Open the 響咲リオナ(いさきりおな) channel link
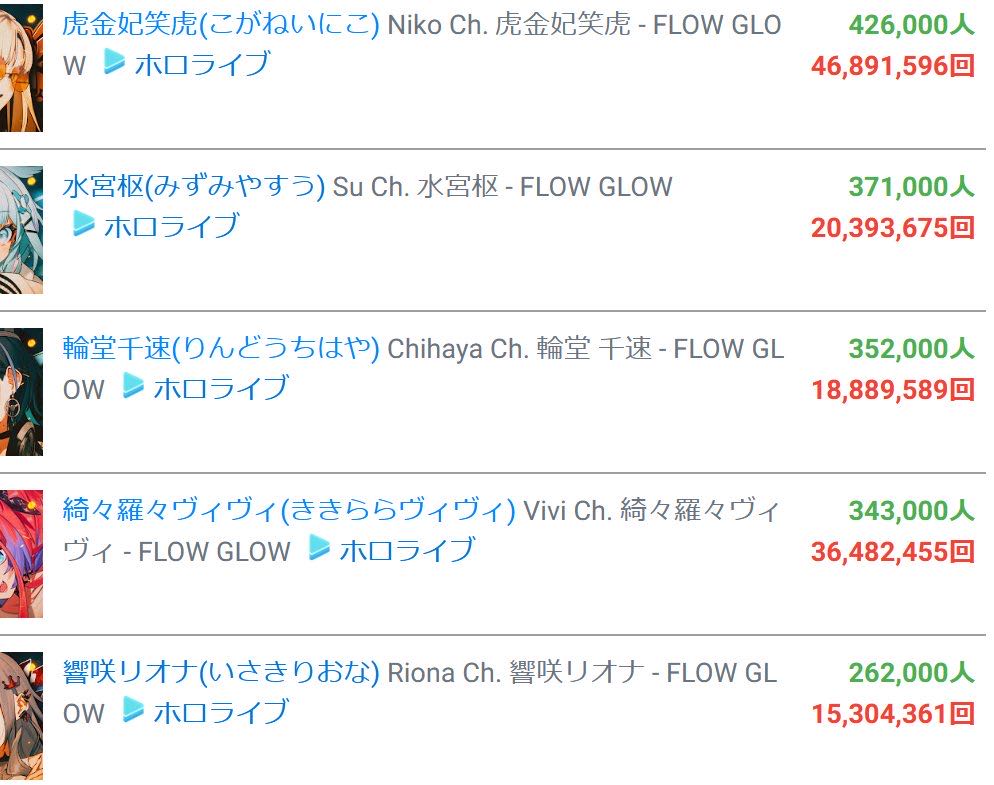This screenshot has height=785, width=994. (x=221, y=672)
